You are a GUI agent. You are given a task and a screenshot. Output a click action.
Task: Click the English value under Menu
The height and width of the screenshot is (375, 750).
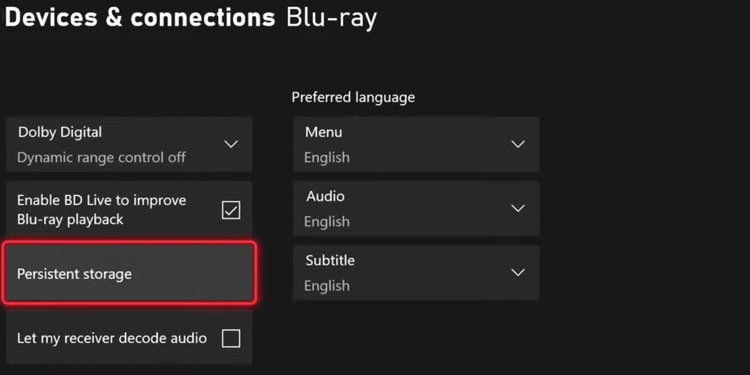(x=327, y=157)
